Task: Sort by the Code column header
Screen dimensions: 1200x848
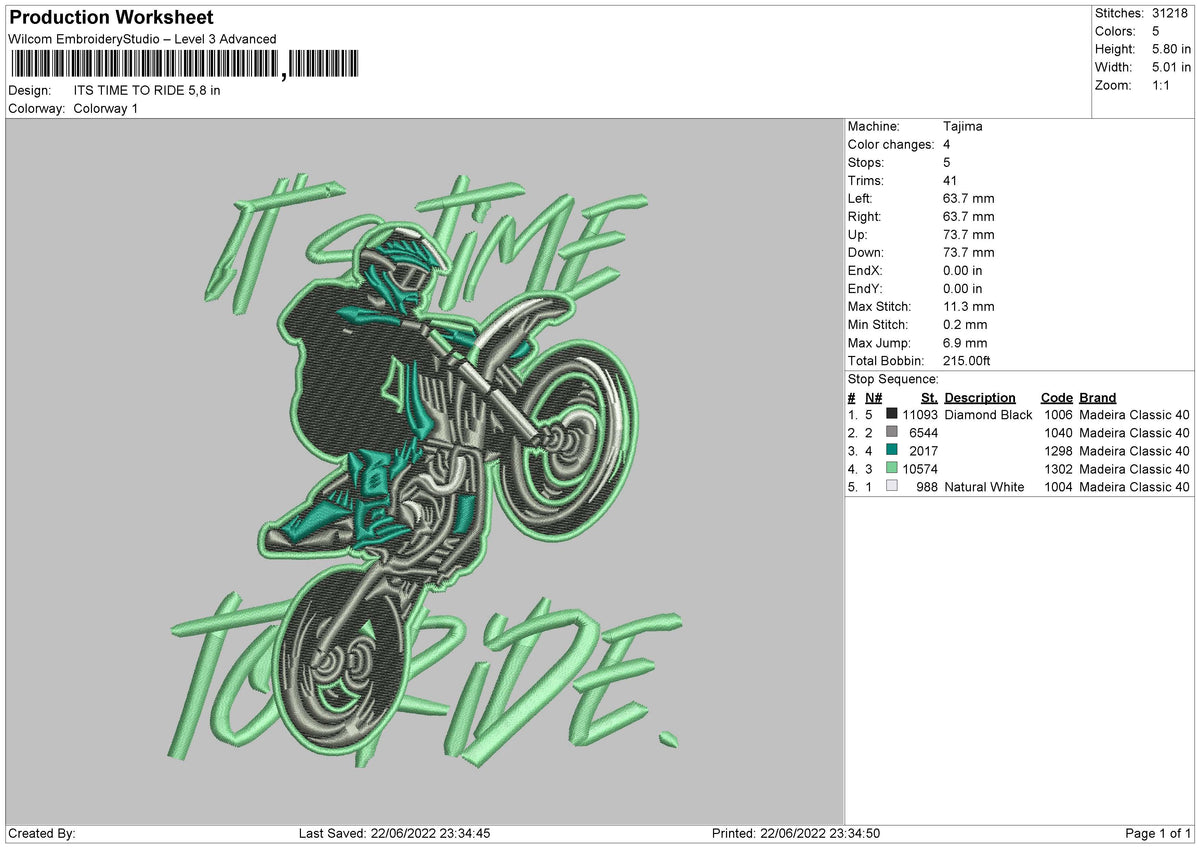Action: point(1056,397)
